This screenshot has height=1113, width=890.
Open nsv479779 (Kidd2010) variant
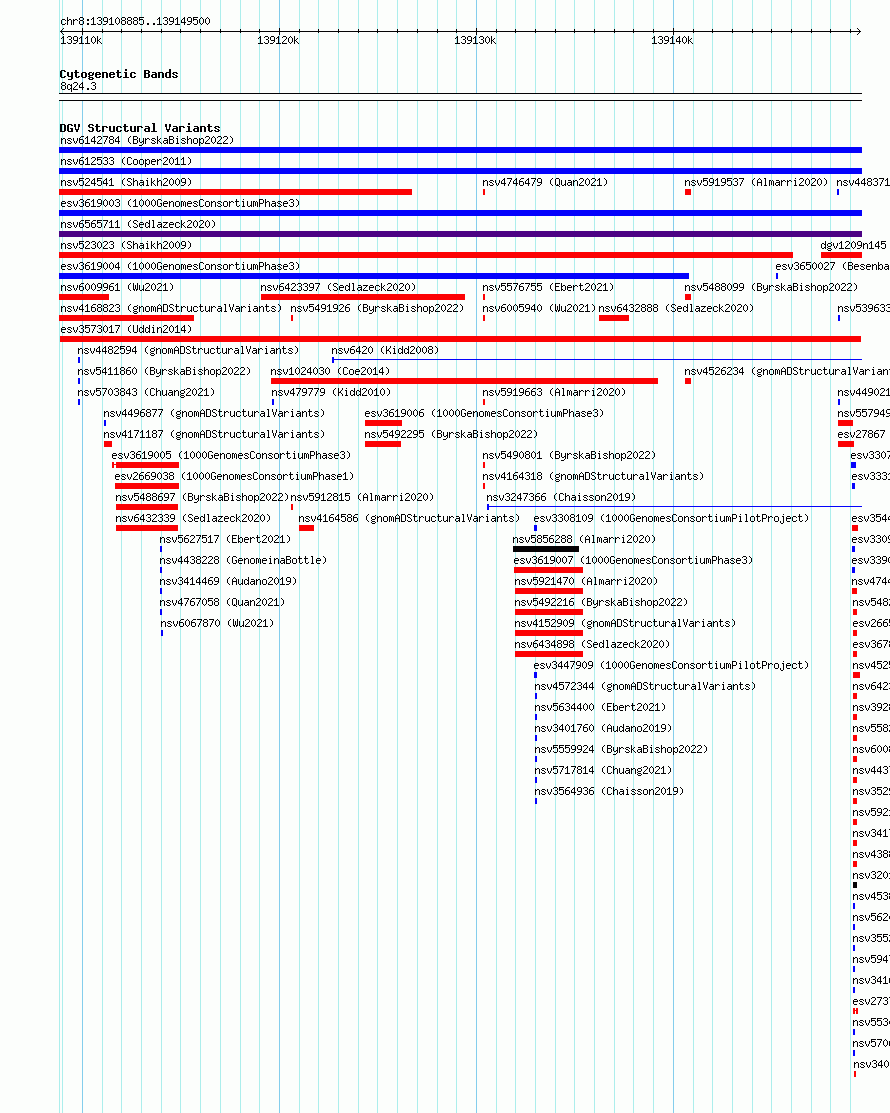coord(331,393)
